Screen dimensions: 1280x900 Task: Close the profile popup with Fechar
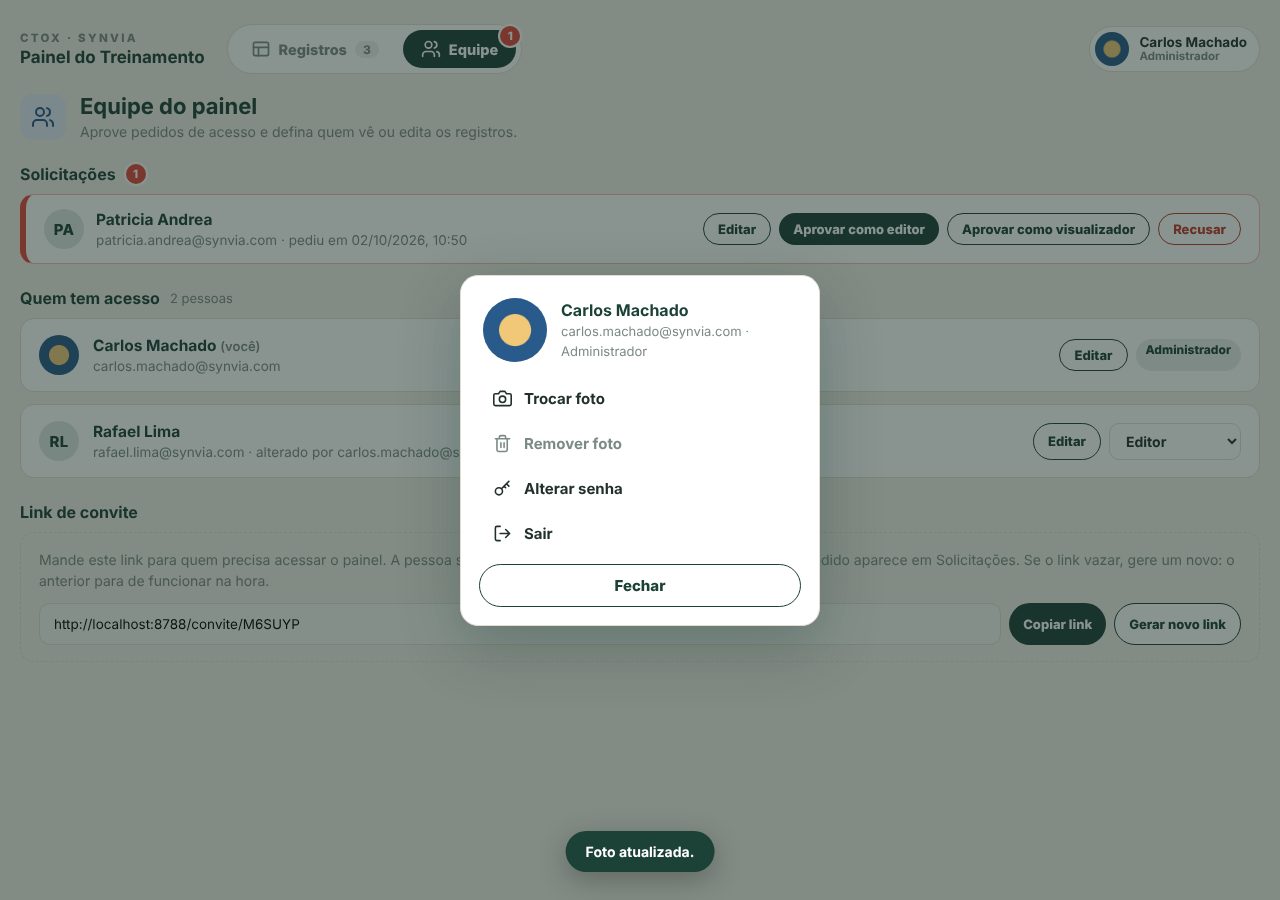tap(640, 586)
